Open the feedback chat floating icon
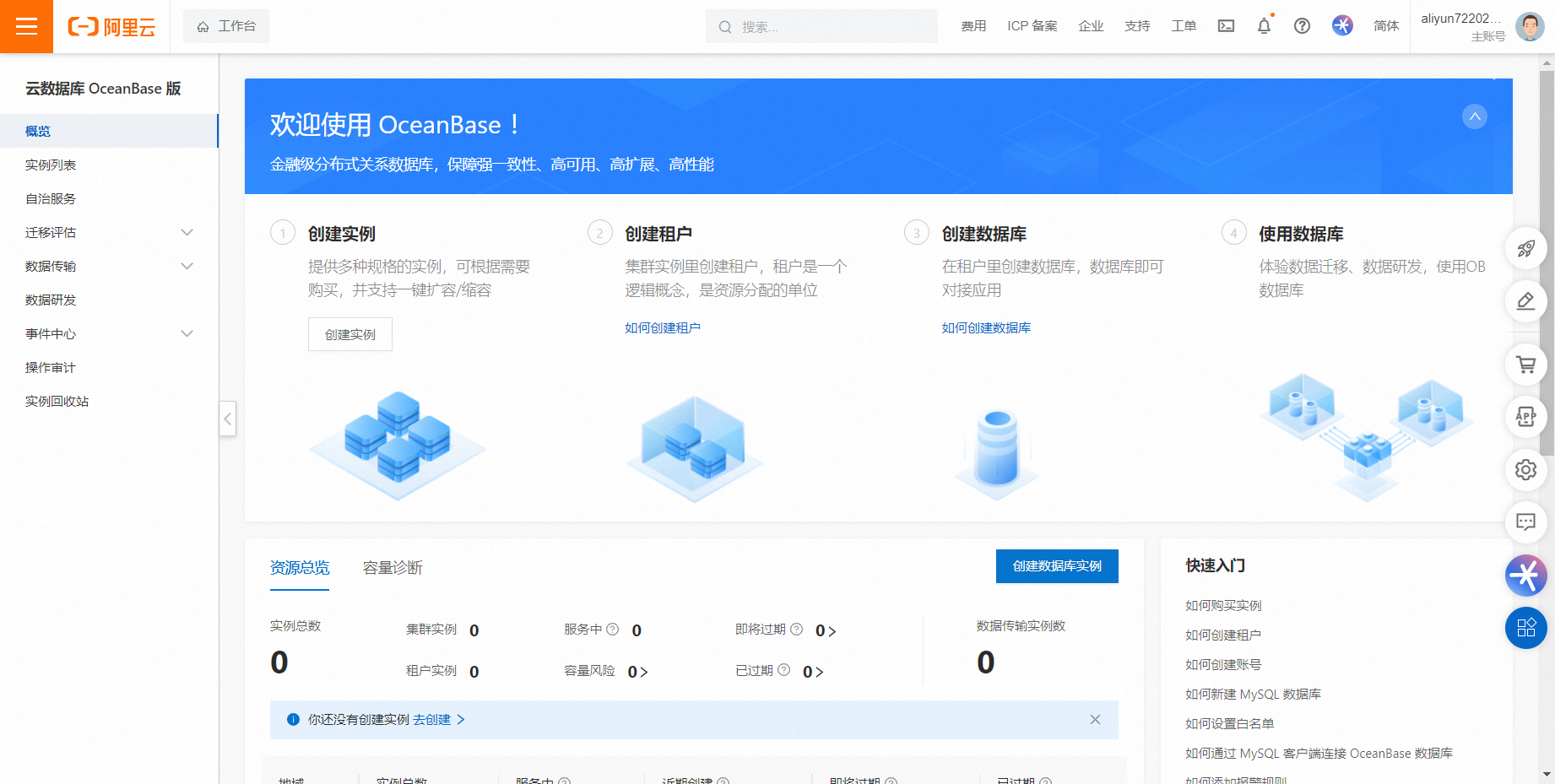Viewport: 1555px width, 784px height. coord(1525,522)
